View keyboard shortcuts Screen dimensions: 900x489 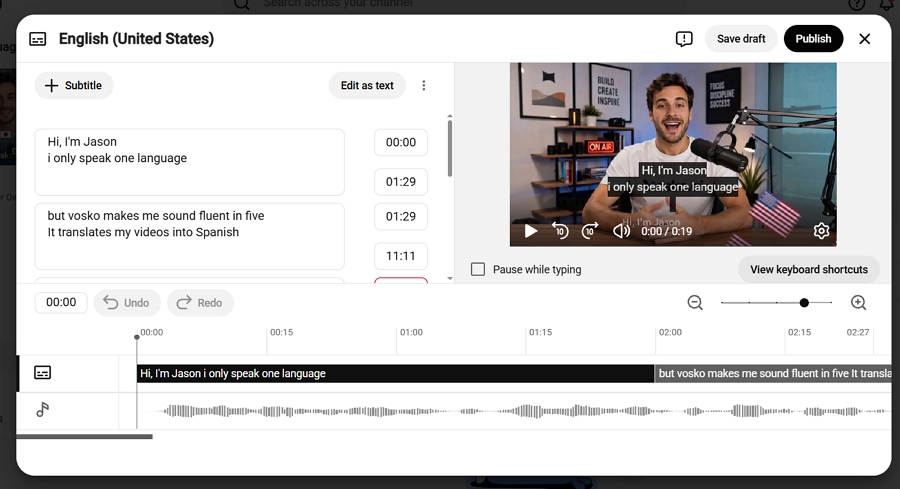pos(809,269)
